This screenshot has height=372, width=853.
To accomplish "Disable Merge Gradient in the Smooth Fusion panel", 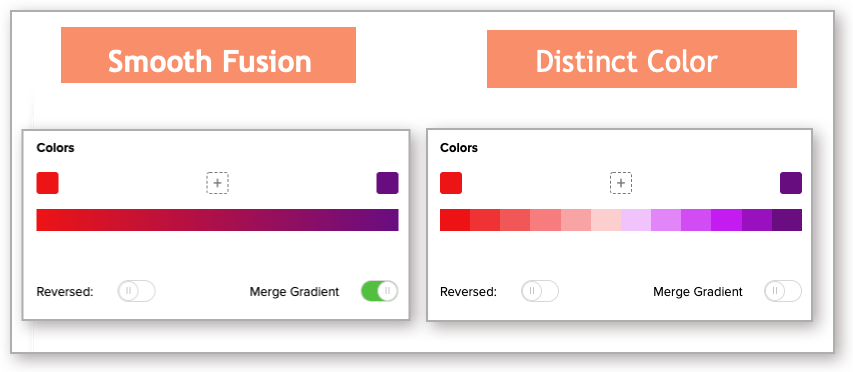I will (379, 291).
